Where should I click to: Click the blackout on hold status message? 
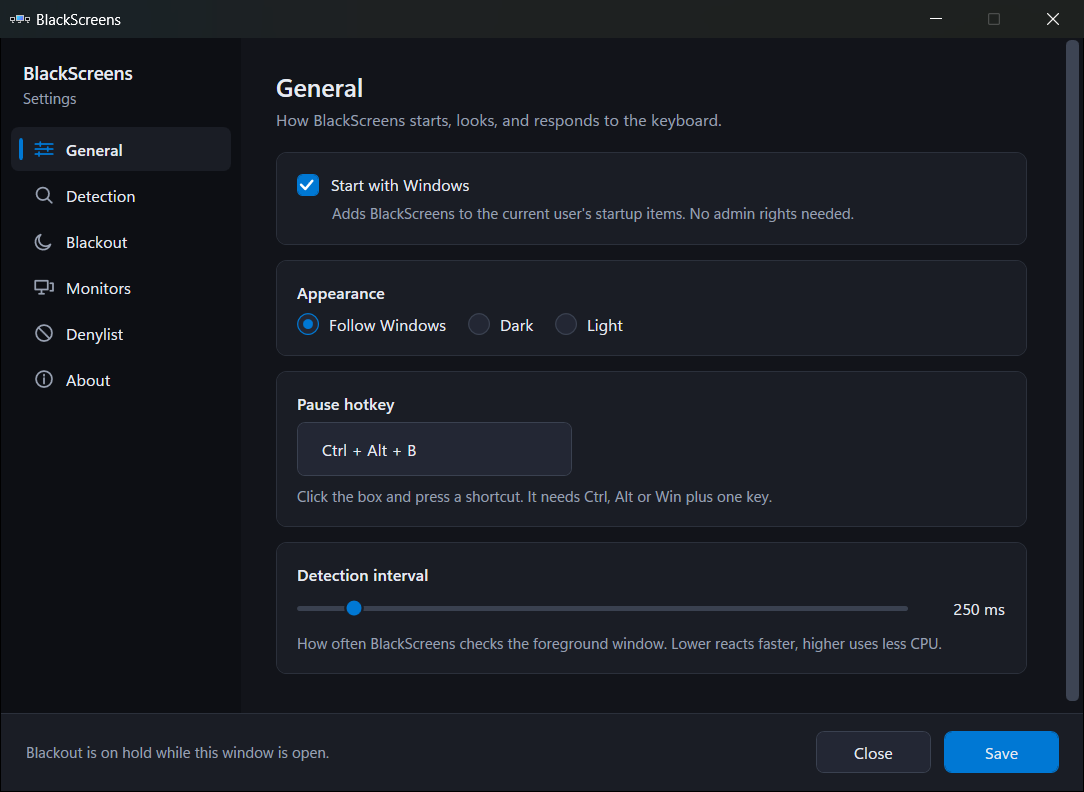coord(178,753)
